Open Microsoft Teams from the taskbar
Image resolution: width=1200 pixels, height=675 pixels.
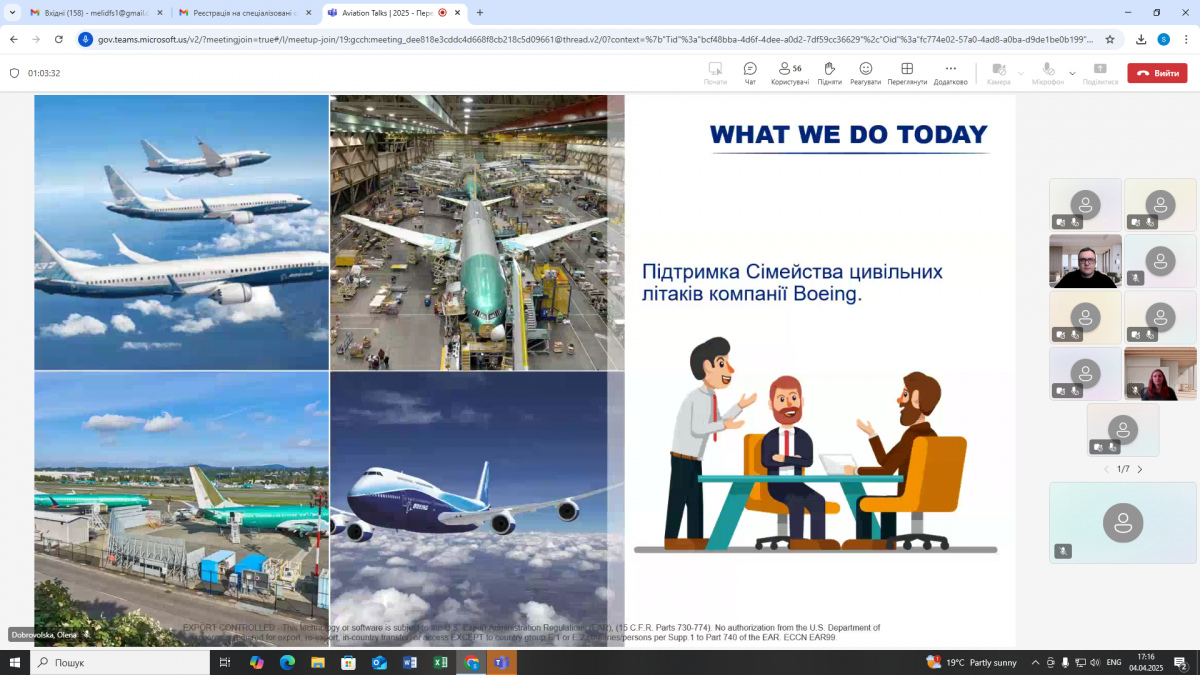pos(501,662)
